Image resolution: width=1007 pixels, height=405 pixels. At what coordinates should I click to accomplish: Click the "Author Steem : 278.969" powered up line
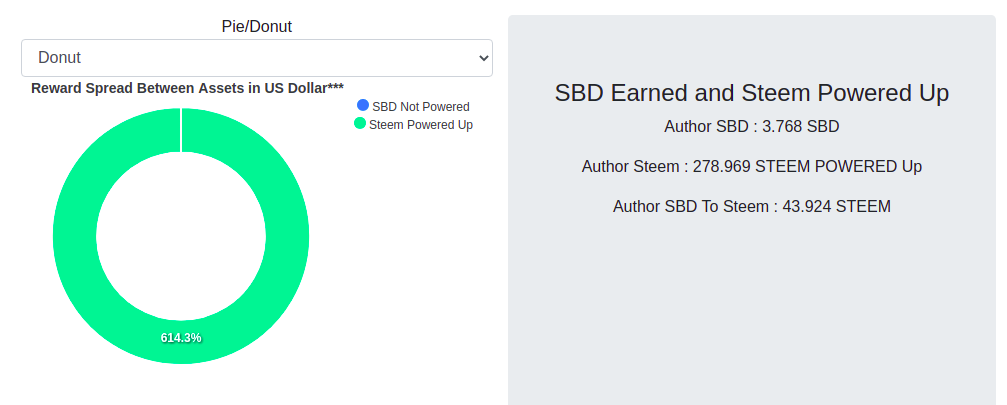click(751, 167)
